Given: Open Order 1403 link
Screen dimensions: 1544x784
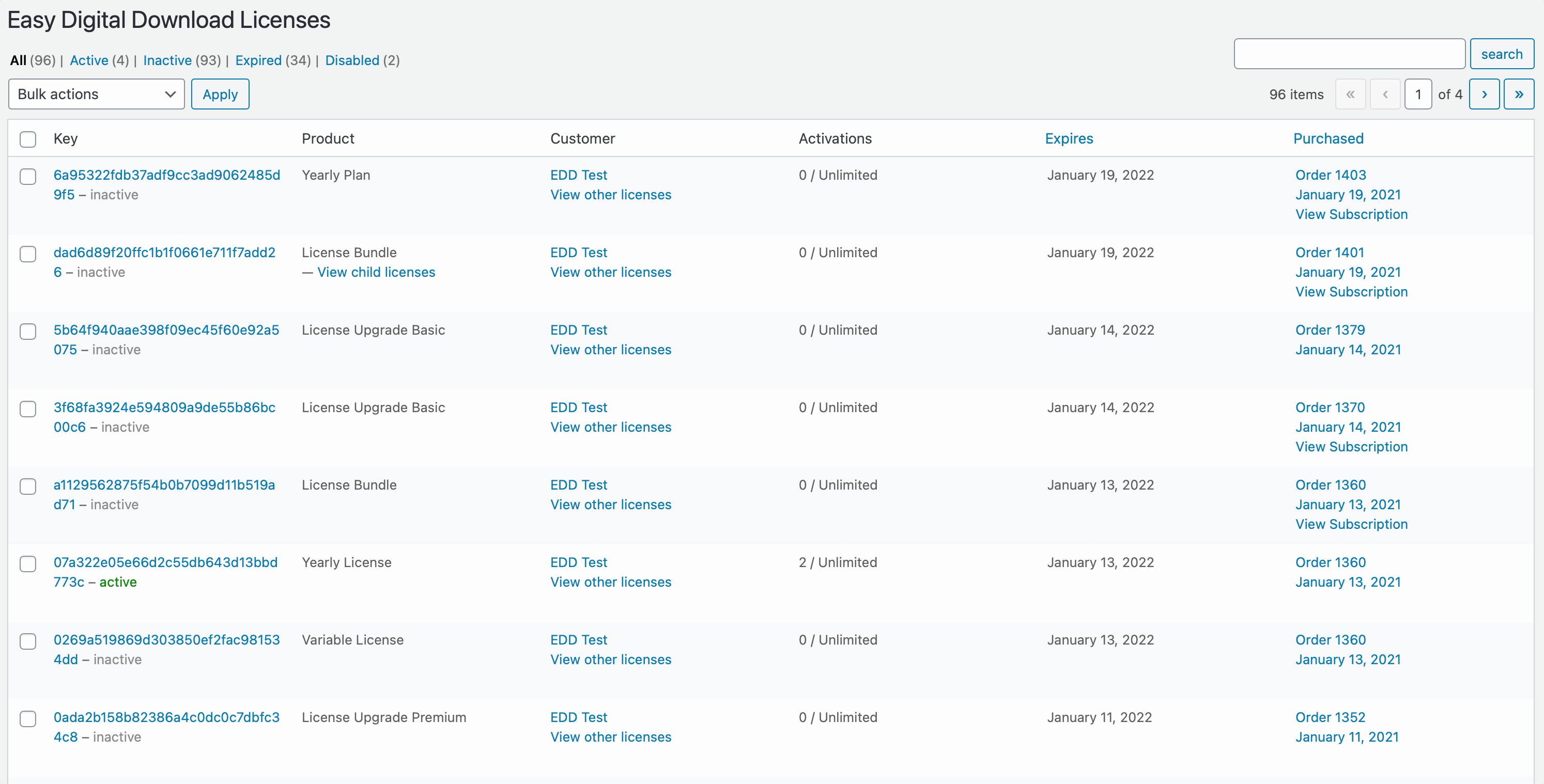Looking at the screenshot, I should (x=1330, y=175).
